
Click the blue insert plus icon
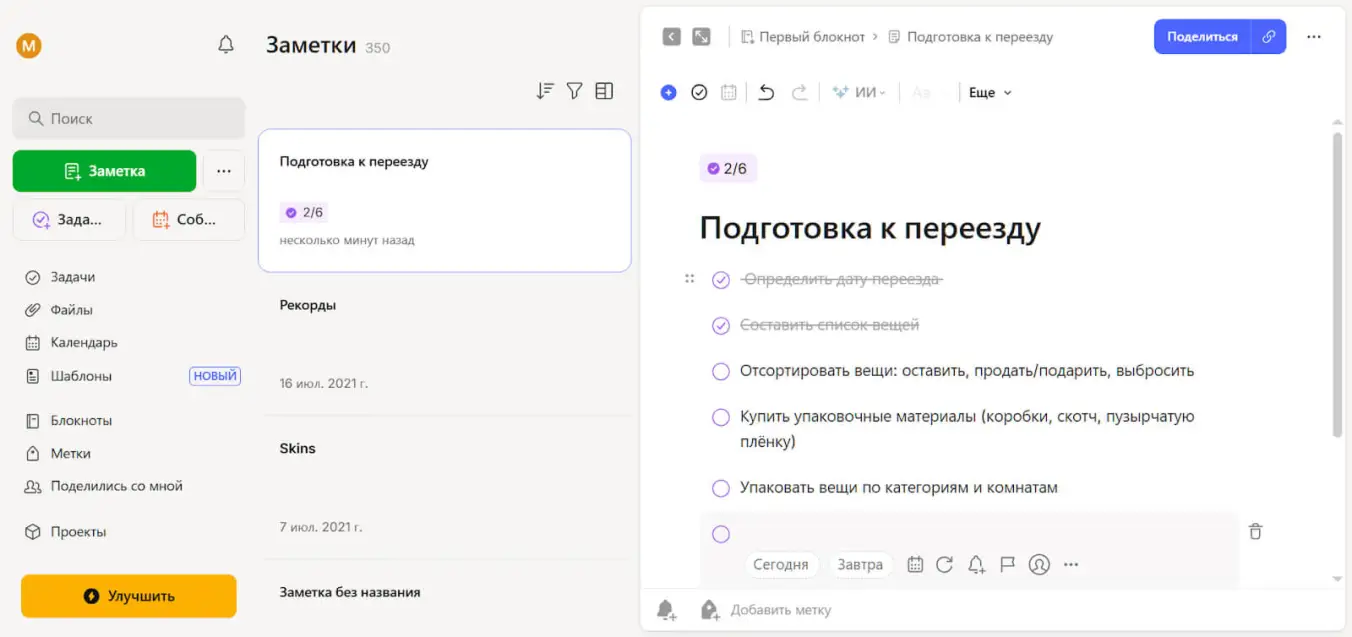point(668,92)
